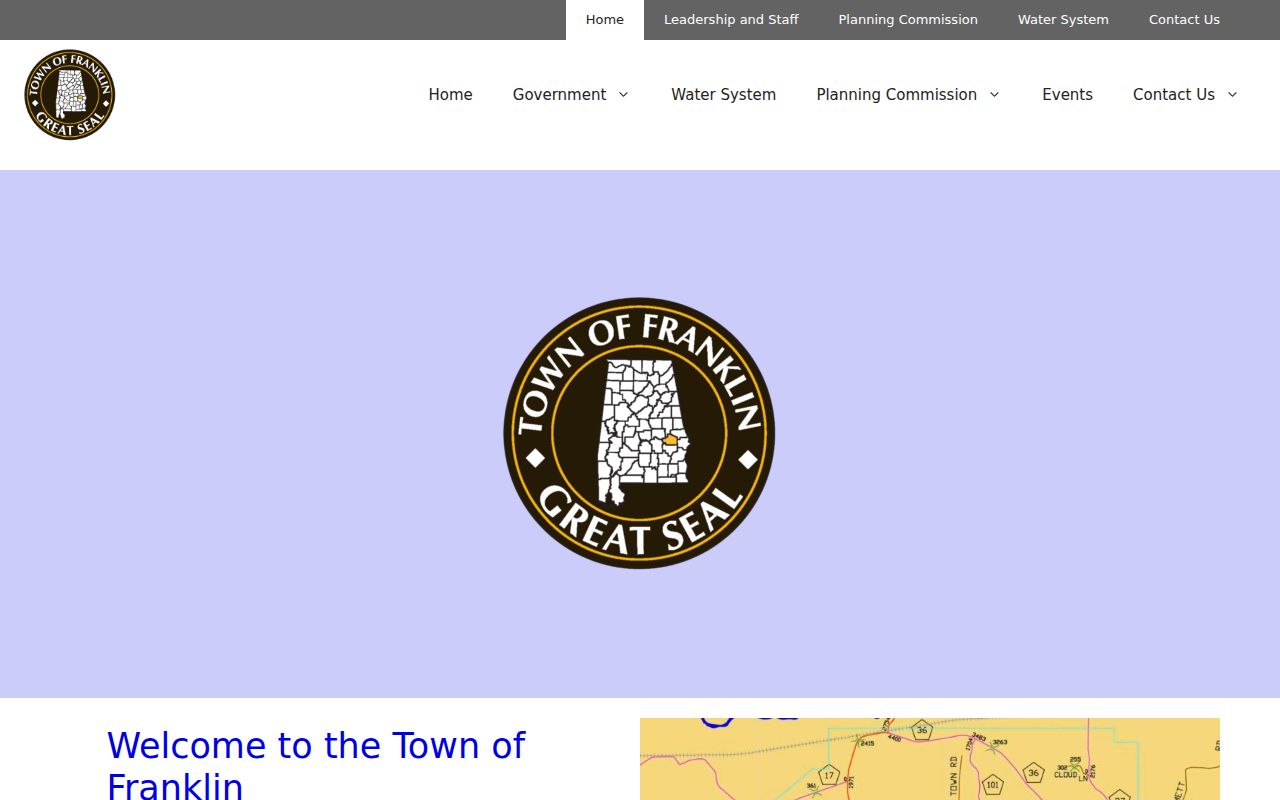Go to Water System in main navigation

coord(723,94)
